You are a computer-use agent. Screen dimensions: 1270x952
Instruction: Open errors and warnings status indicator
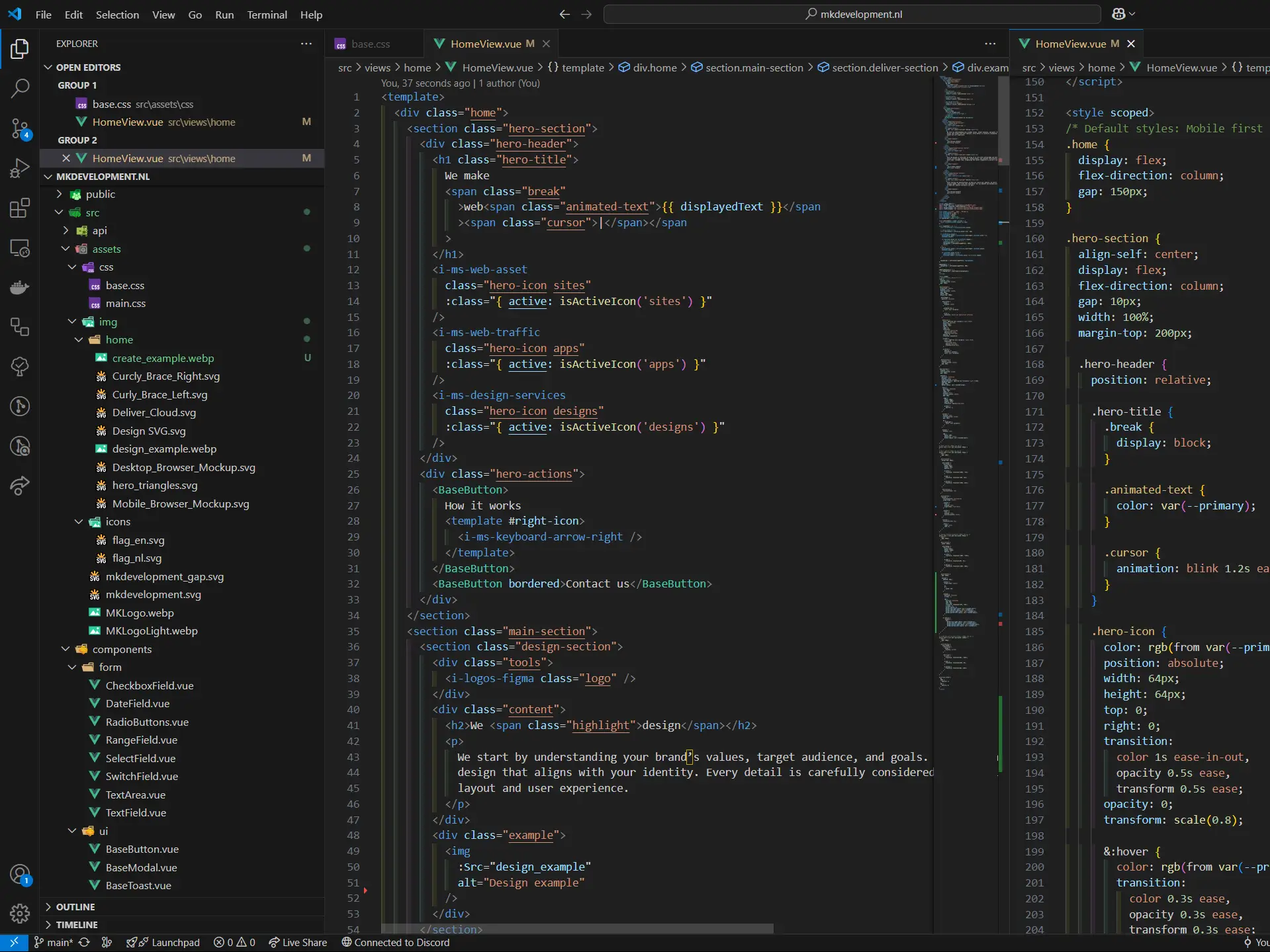234,943
